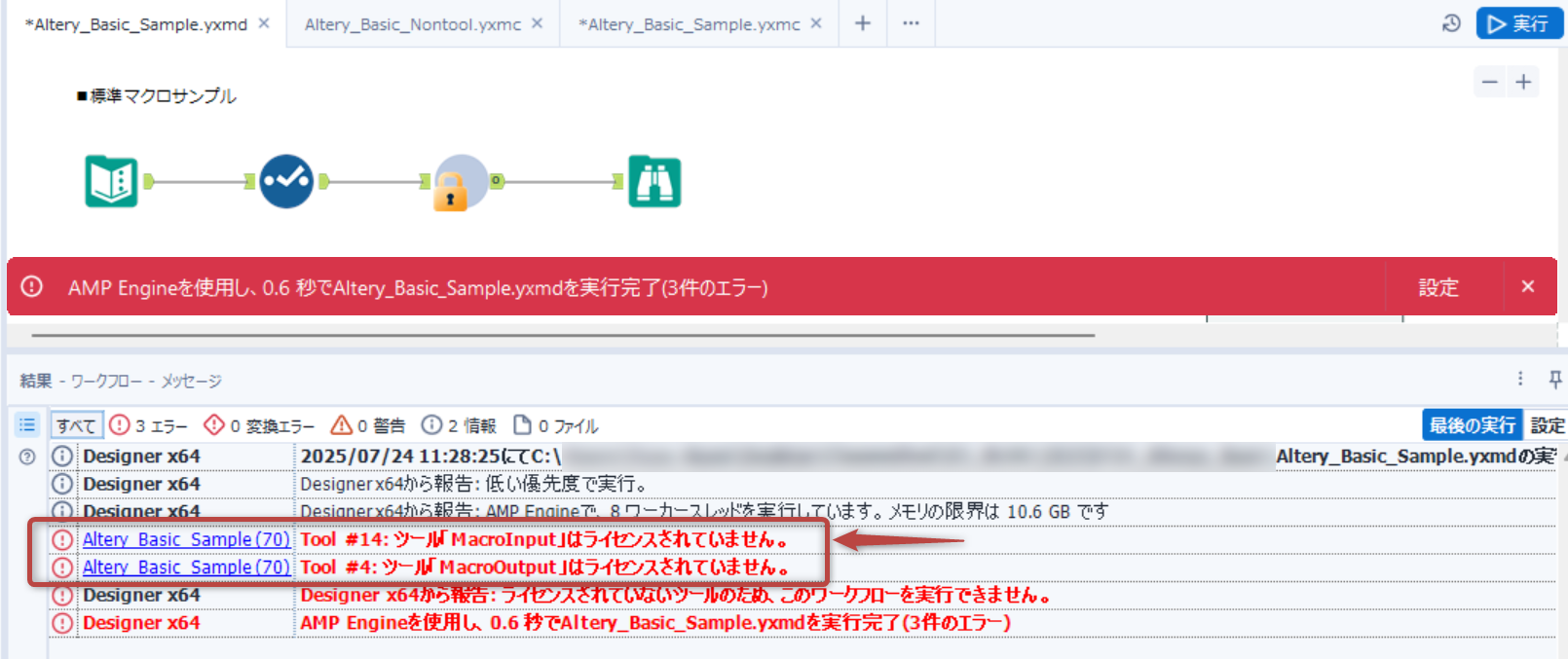
Task: Filter results to すべて messages
Action: click(76, 425)
